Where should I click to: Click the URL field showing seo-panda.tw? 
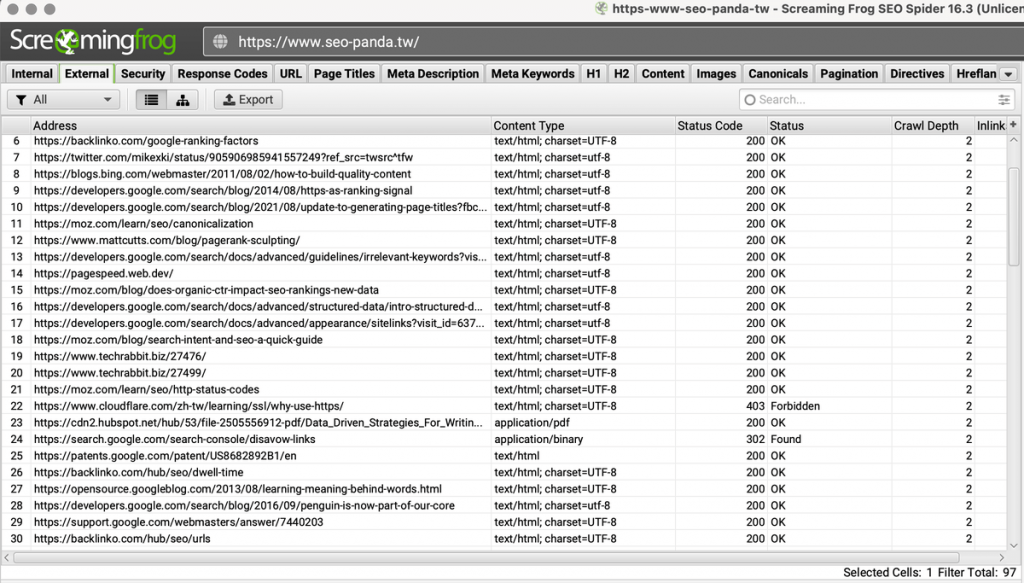click(x=614, y=42)
